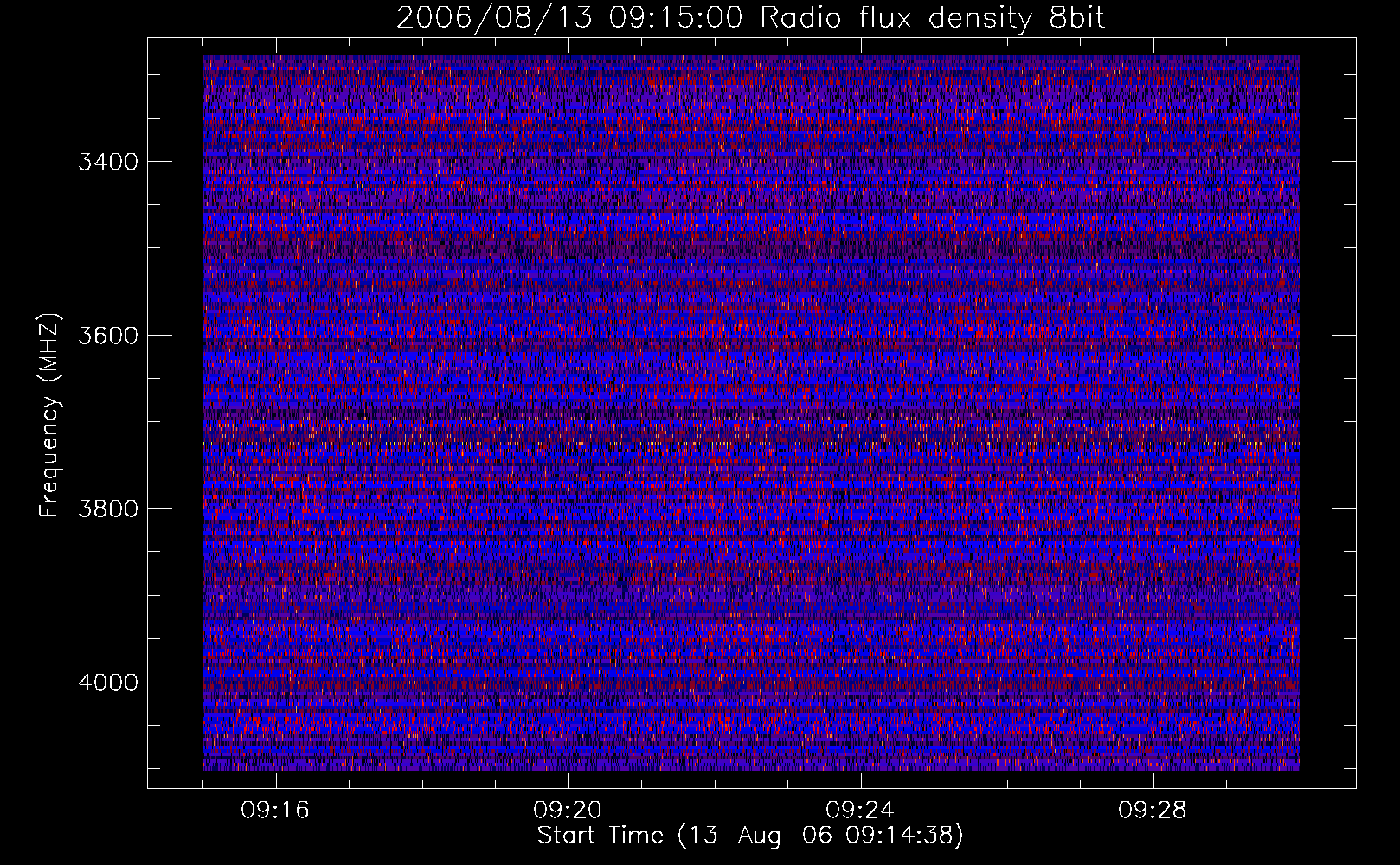Click the 3800 frequency tick label
Viewport: 1400px width, 865px height.
[108, 509]
